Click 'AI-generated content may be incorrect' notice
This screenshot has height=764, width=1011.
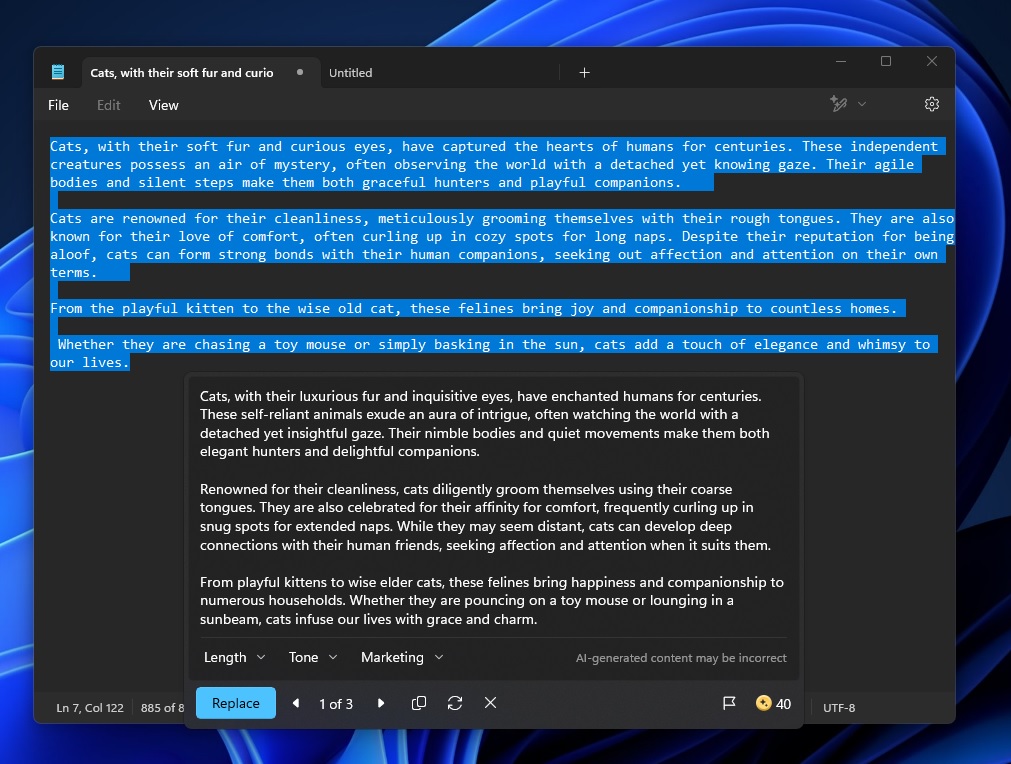point(681,658)
